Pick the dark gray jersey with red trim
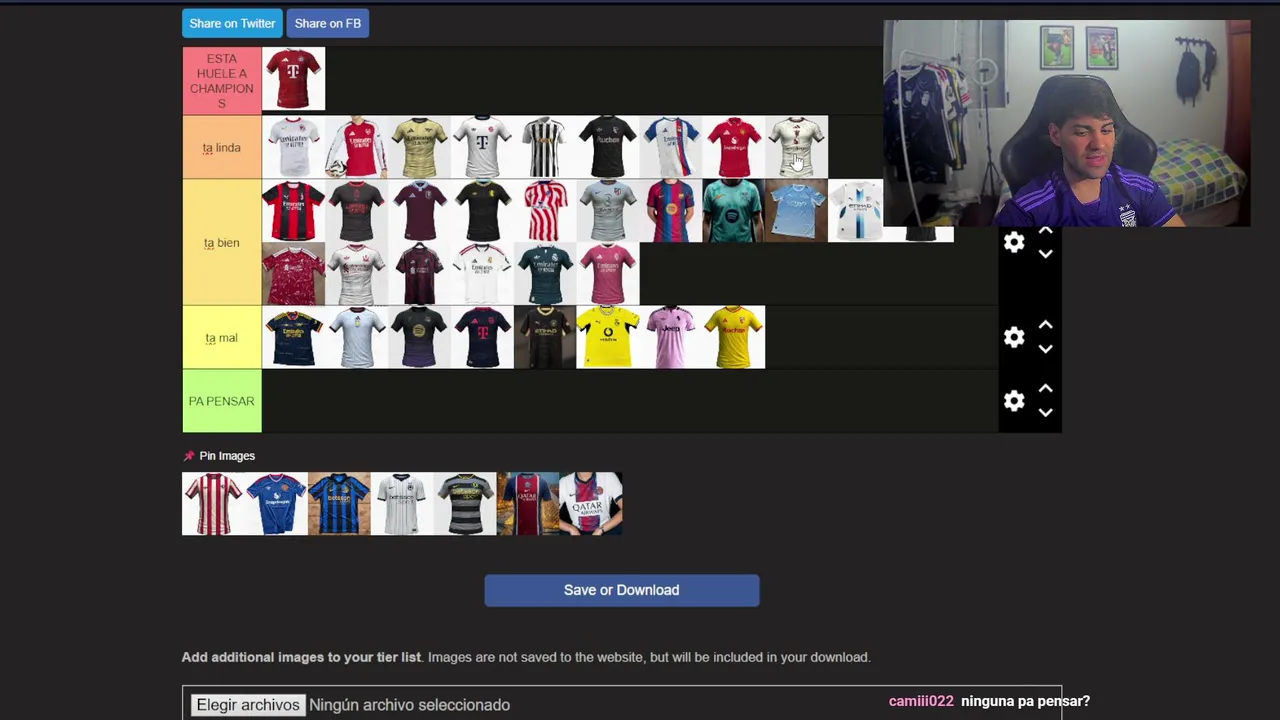This screenshot has width=1280, height=720. click(x=357, y=211)
